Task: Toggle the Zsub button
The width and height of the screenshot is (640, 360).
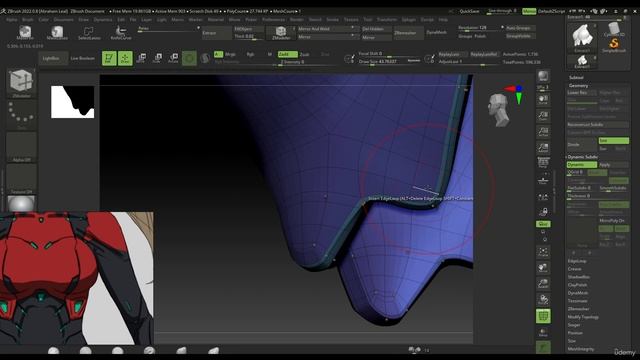Action: pyautogui.click(x=304, y=54)
